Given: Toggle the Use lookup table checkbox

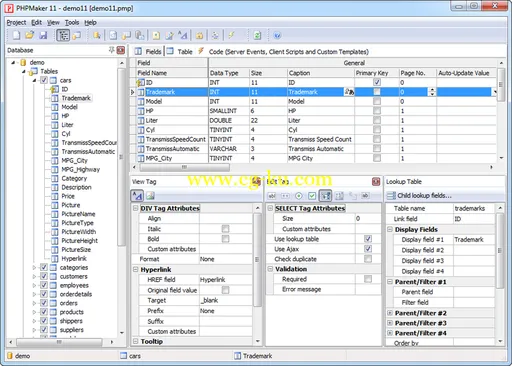Looking at the screenshot, I should (x=368, y=239).
